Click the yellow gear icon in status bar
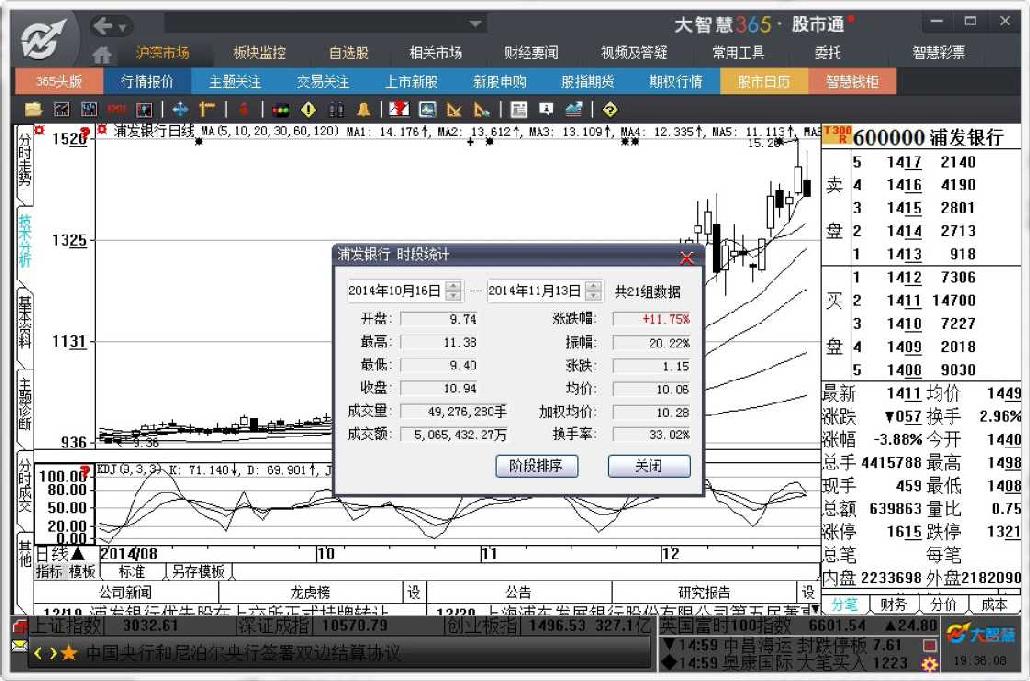Screen dimensions: 1030x681 (x=929, y=664)
